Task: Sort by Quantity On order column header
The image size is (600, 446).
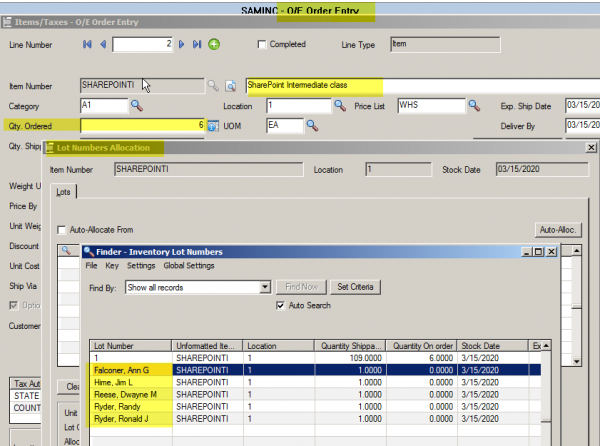Action: (x=421, y=346)
